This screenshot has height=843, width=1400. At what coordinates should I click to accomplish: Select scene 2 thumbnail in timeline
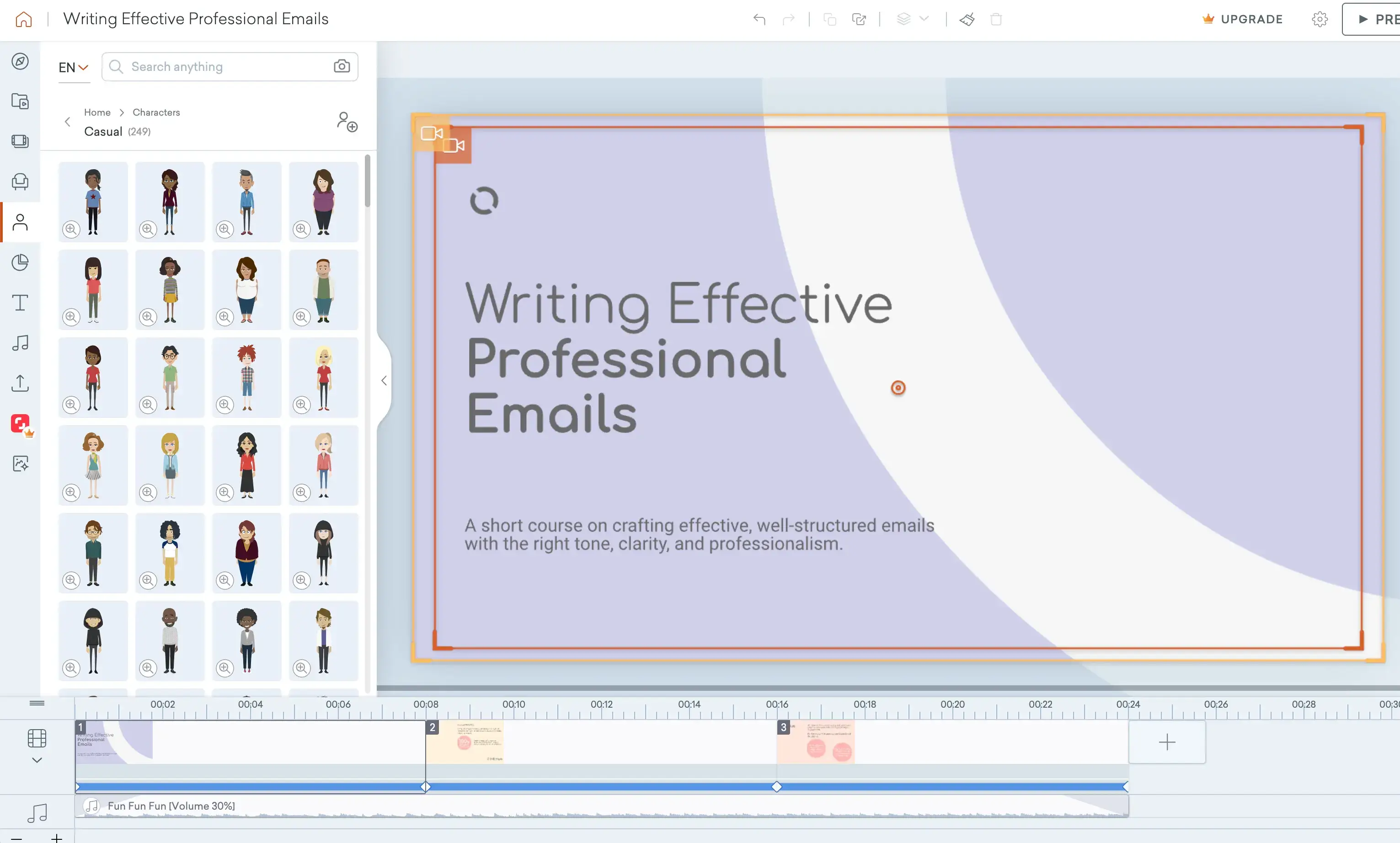click(x=465, y=742)
